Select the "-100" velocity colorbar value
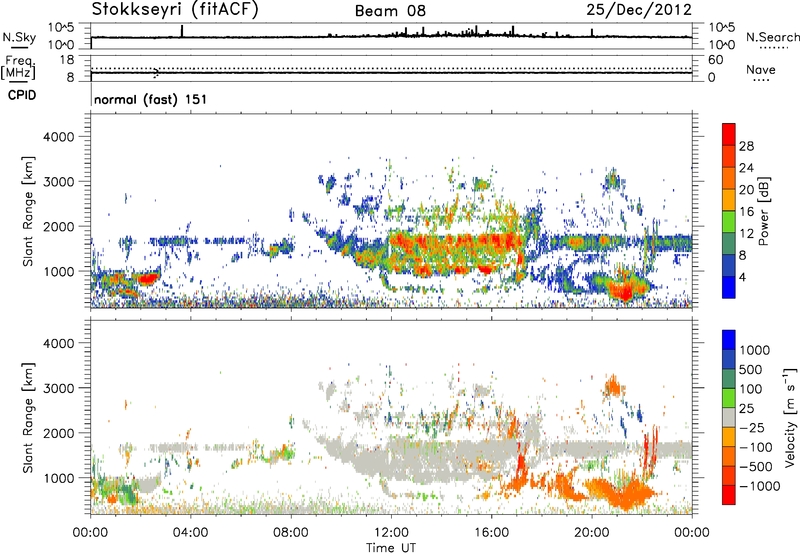The height and width of the screenshot is (554, 800). pyautogui.click(x=756, y=447)
